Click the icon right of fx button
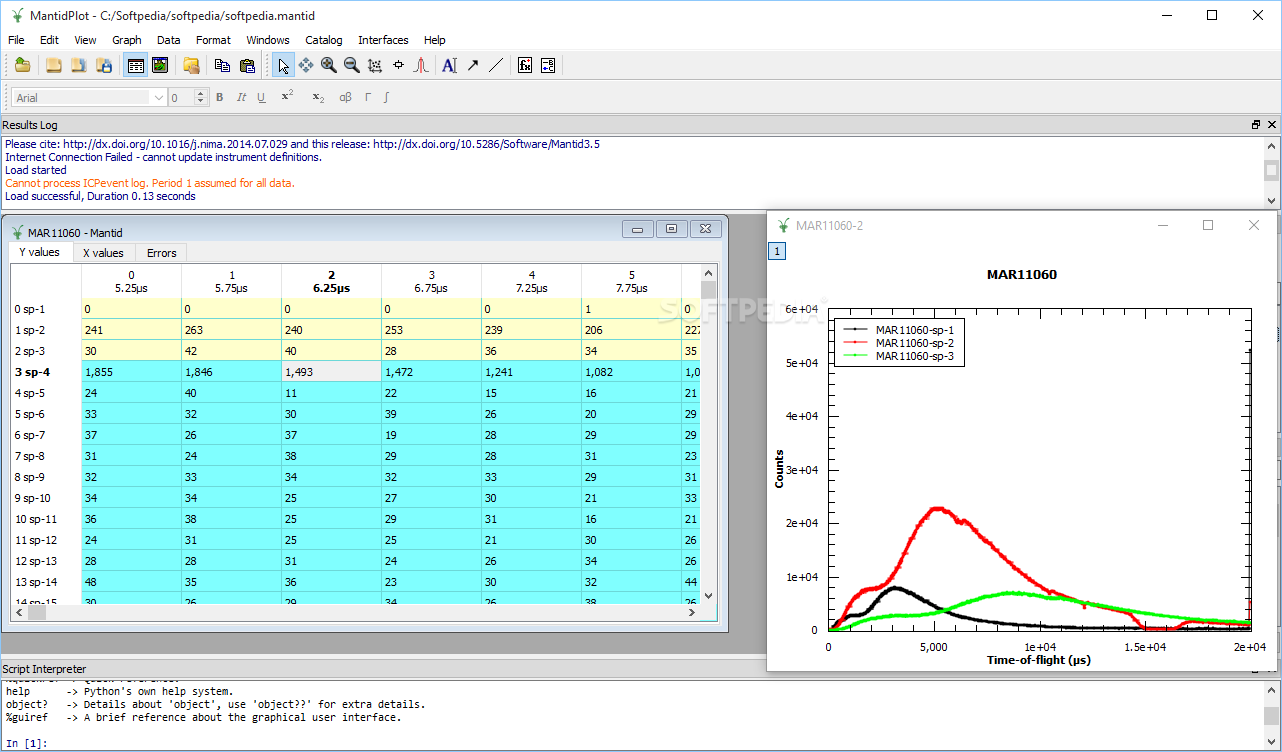This screenshot has height=752, width=1282. point(548,65)
